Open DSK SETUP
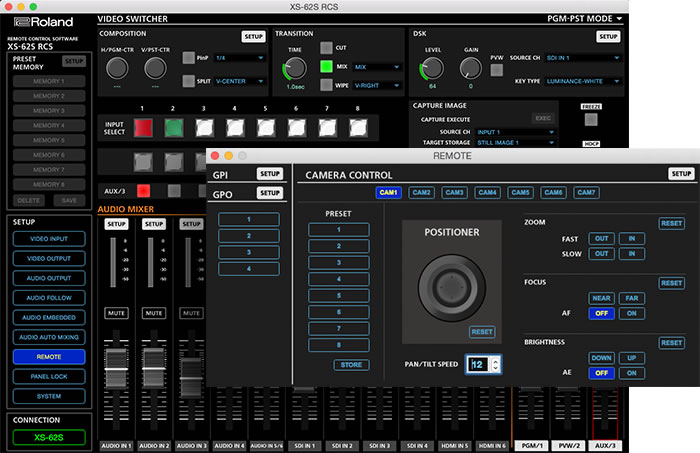 click(608, 37)
